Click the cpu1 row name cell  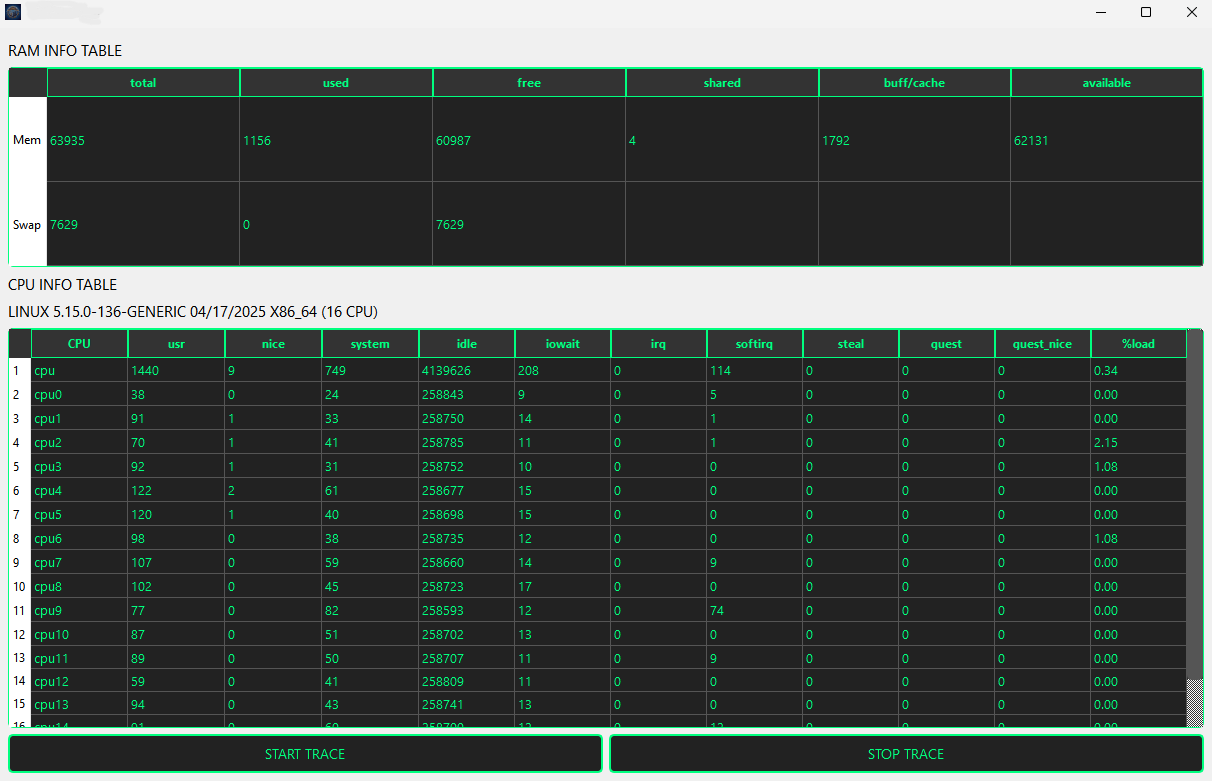click(x=79, y=418)
